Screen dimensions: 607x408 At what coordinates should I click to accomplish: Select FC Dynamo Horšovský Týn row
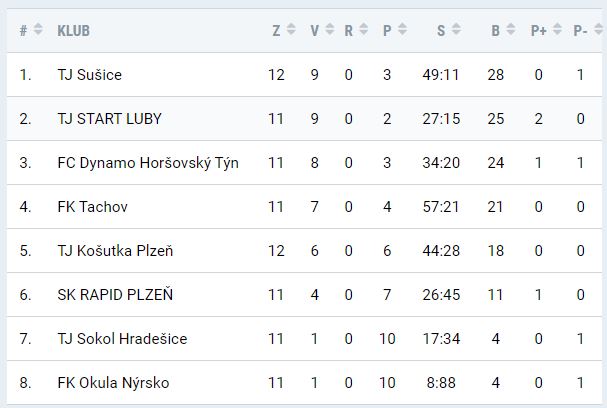coord(148,163)
